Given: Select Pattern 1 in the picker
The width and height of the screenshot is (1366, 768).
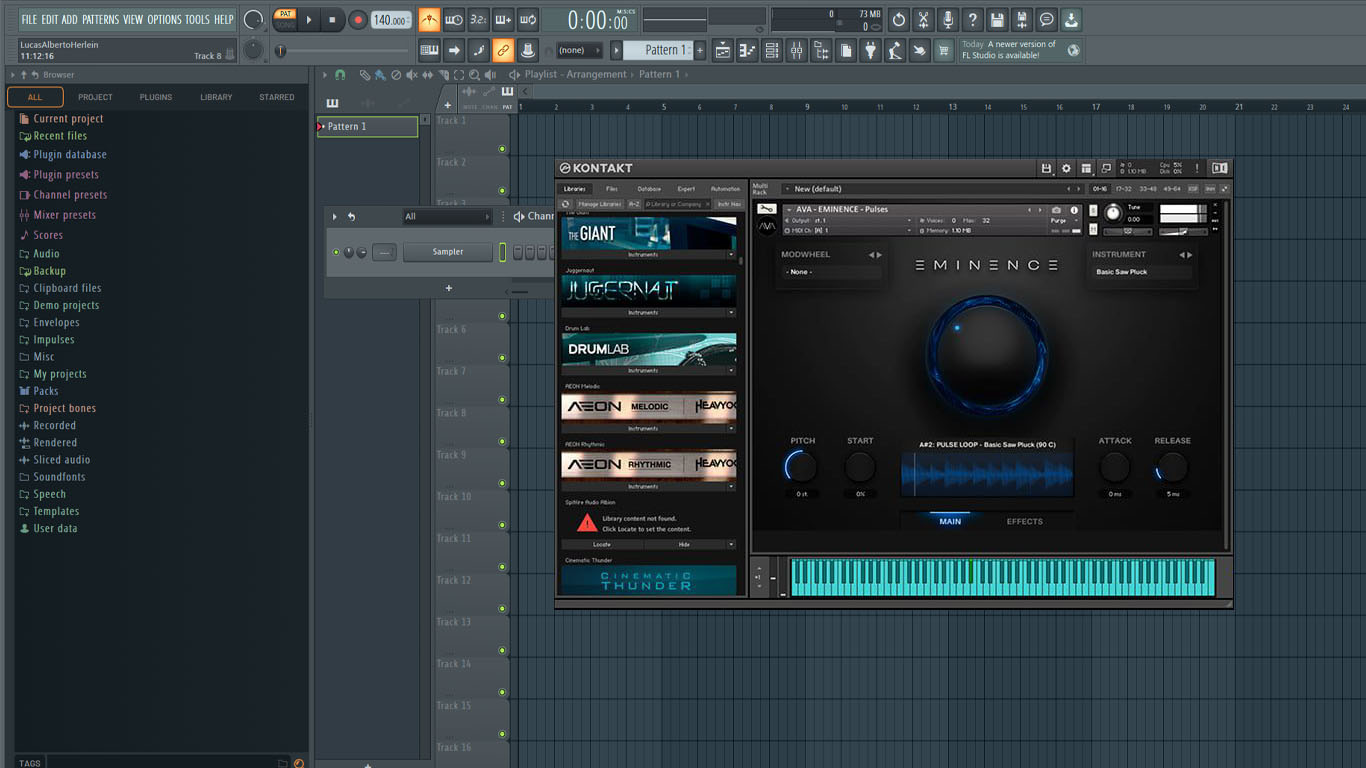Looking at the screenshot, I should coord(367,127).
